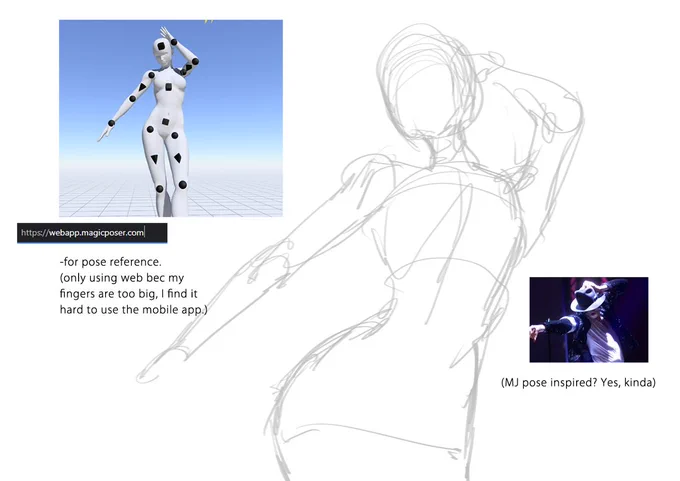Click the "-for pose reference." text line
The image size is (680, 481).
tap(111, 262)
